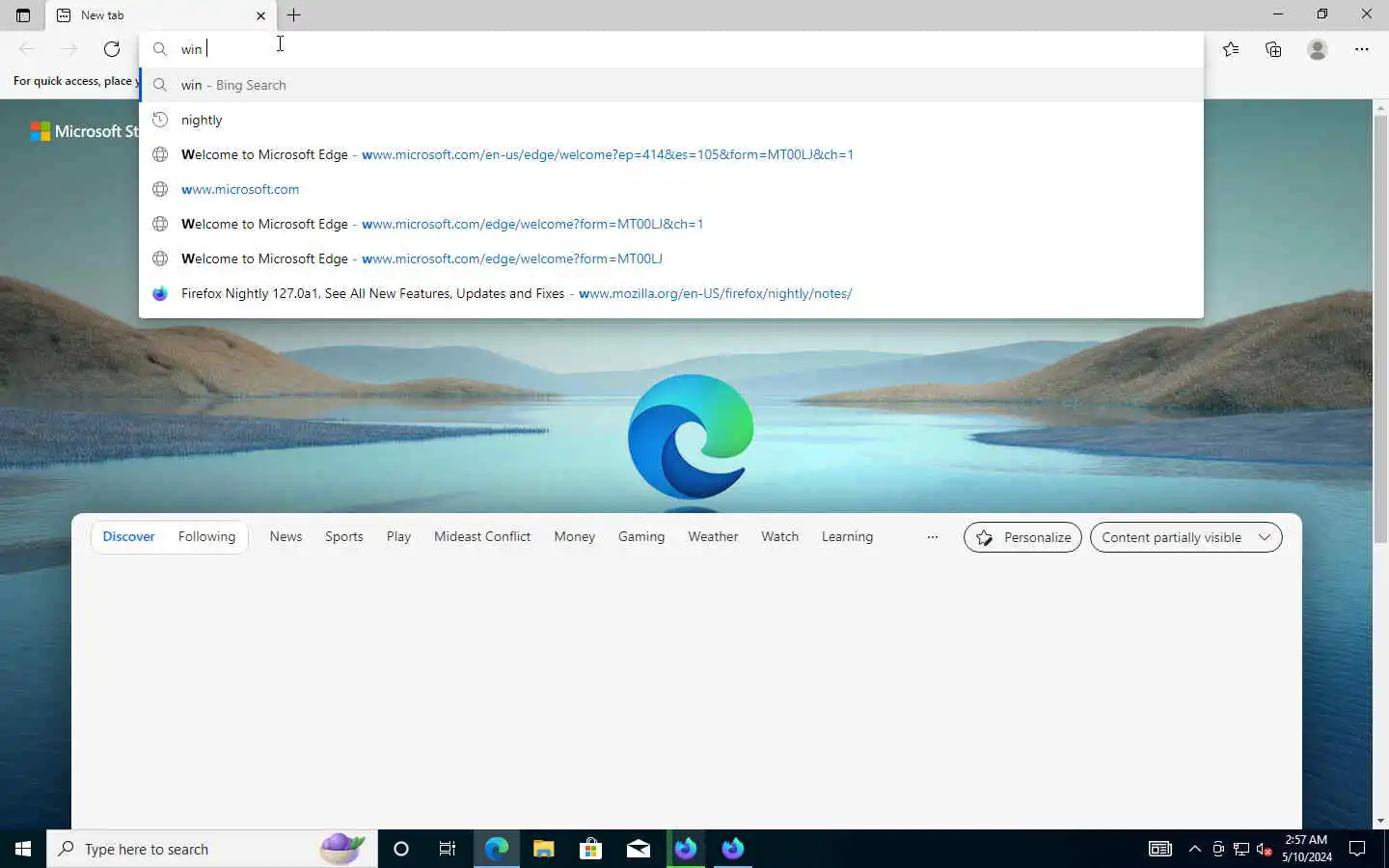Screen dimensions: 1389x868
Task: Select the 'nightly' history suggestion
Action: pos(671,120)
